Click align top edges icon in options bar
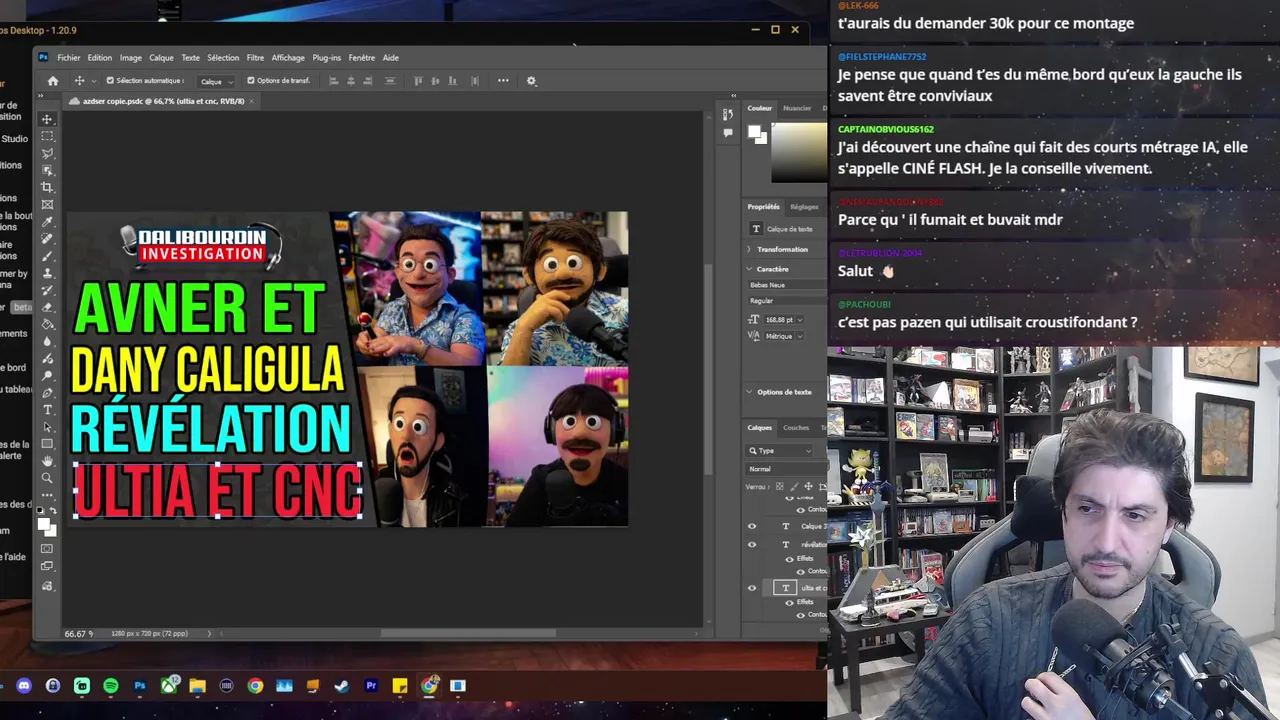The image size is (1280, 720). 418,81
